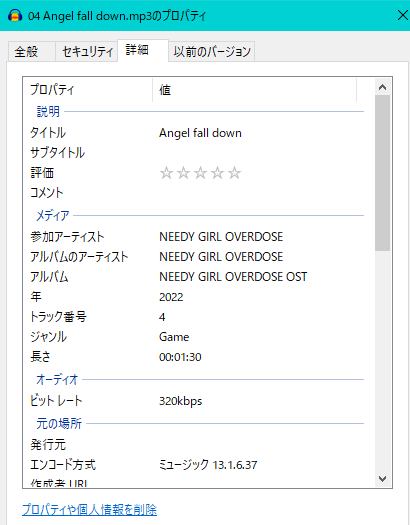Open the セキュリティ tab
This screenshot has height=525, width=410.
86,52
